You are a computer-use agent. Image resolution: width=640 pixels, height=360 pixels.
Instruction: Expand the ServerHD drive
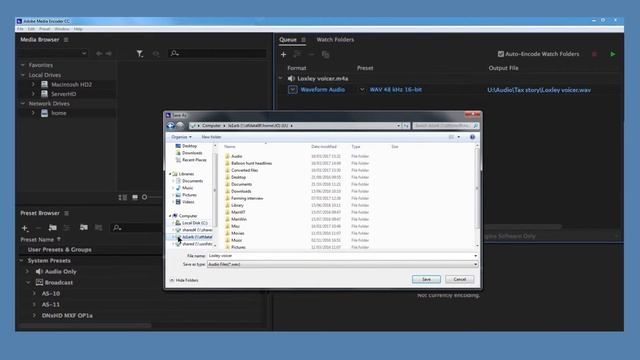33,93
